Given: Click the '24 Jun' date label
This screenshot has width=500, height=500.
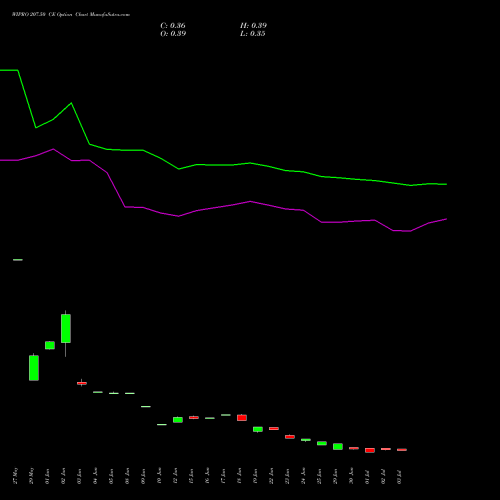Looking at the screenshot, I should click(x=303, y=476).
